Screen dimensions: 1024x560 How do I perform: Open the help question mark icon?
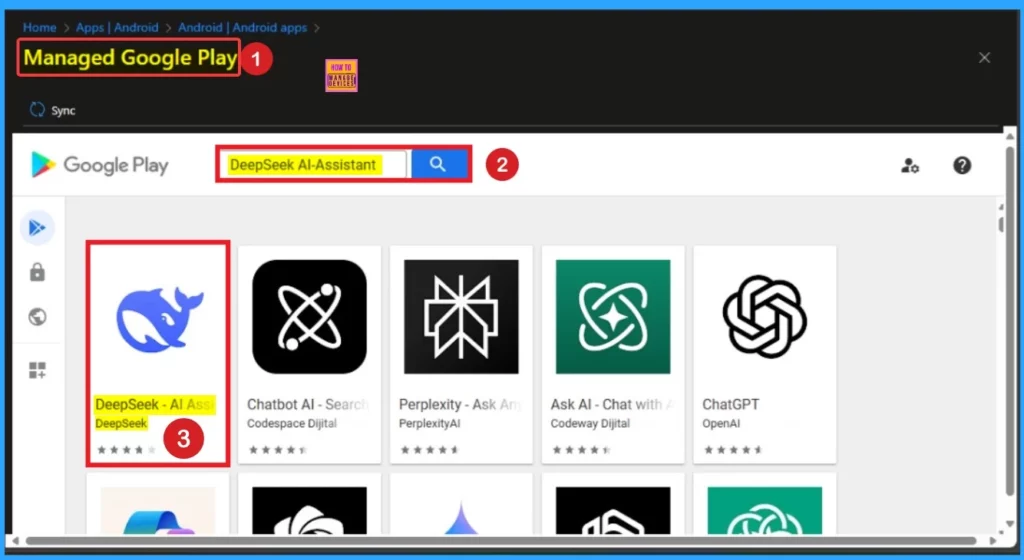[962, 165]
